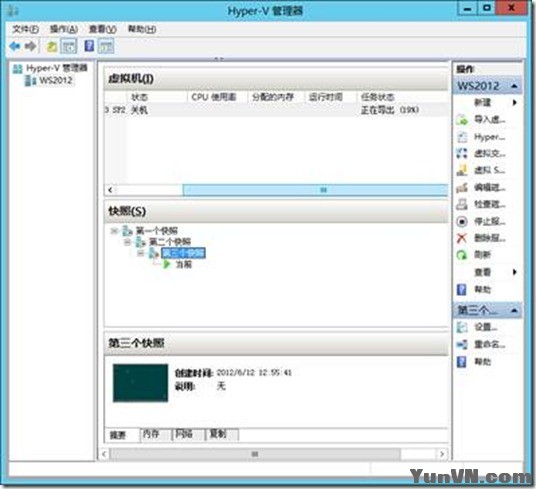Click the left arrow of virtual machines scrollbar
536x489 pixels.
110,190
